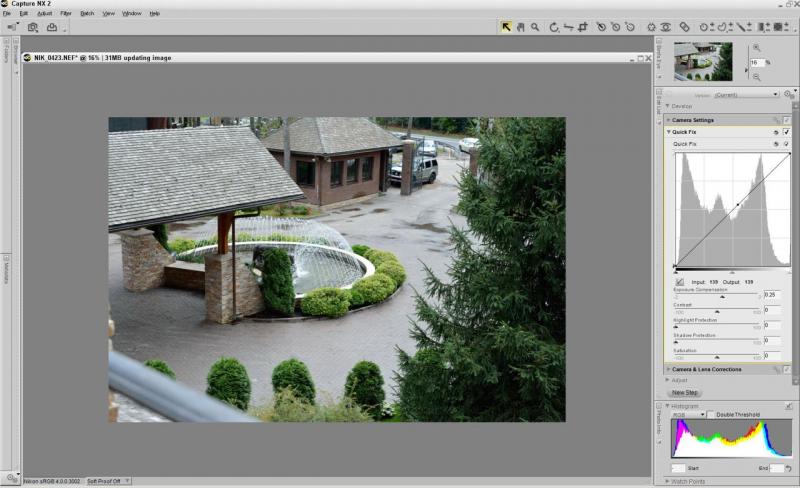The width and height of the screenshot is (800, 488).
Task: Reset histogram Start/End range arrow
Action: tap(789, 468)
